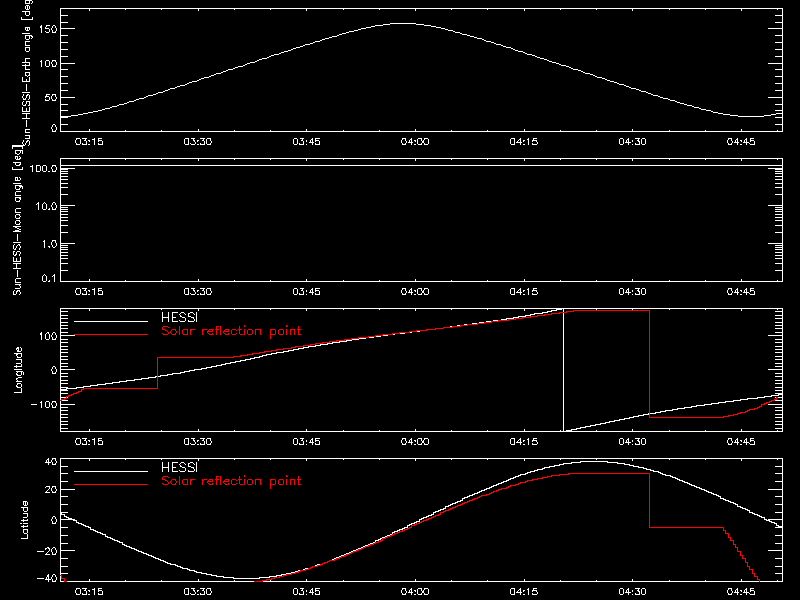Select "Solar reflection point" legend in Longitude plot
The image size is (800, 600).
pyautogui.click(x=231, y=331)
